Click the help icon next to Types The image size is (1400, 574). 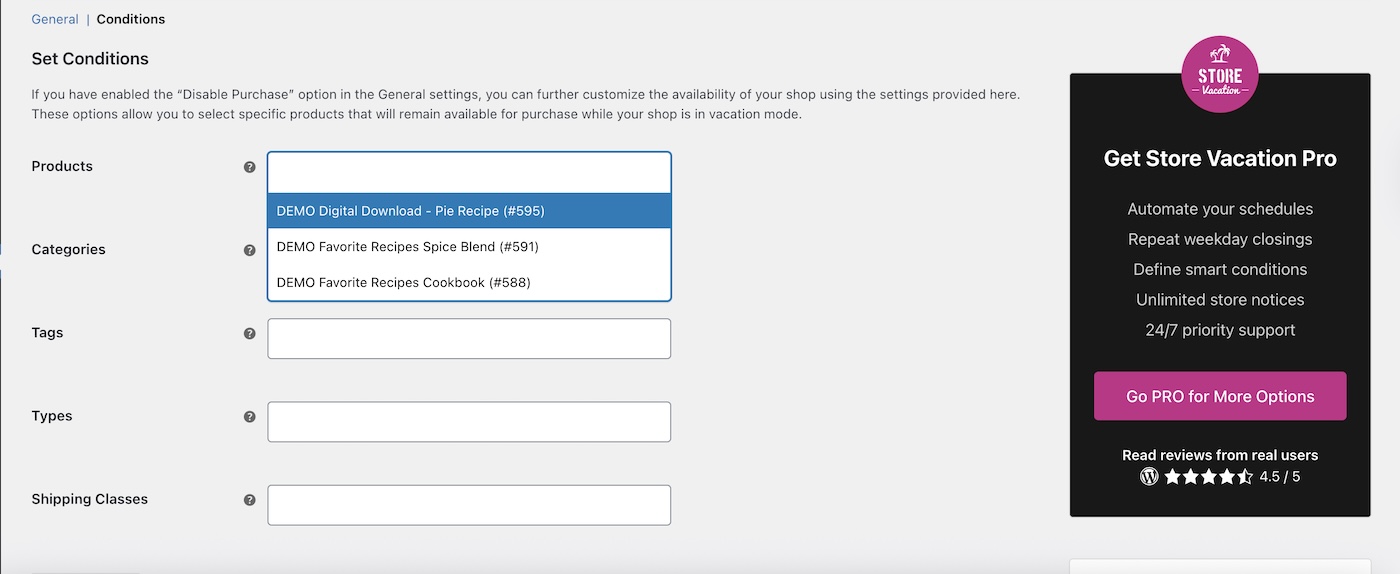point(250,416)
